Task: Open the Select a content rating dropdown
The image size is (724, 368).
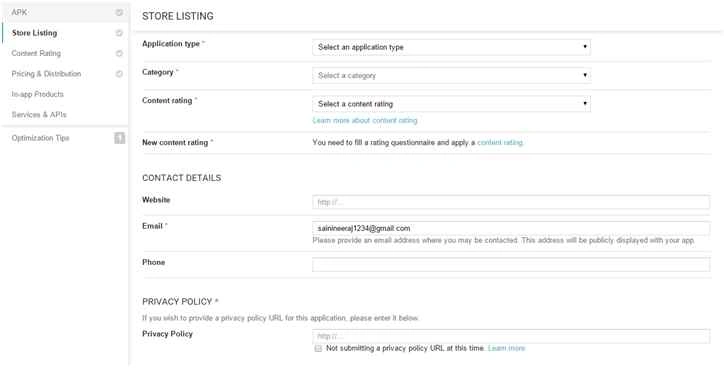Action: click(451, 104)
